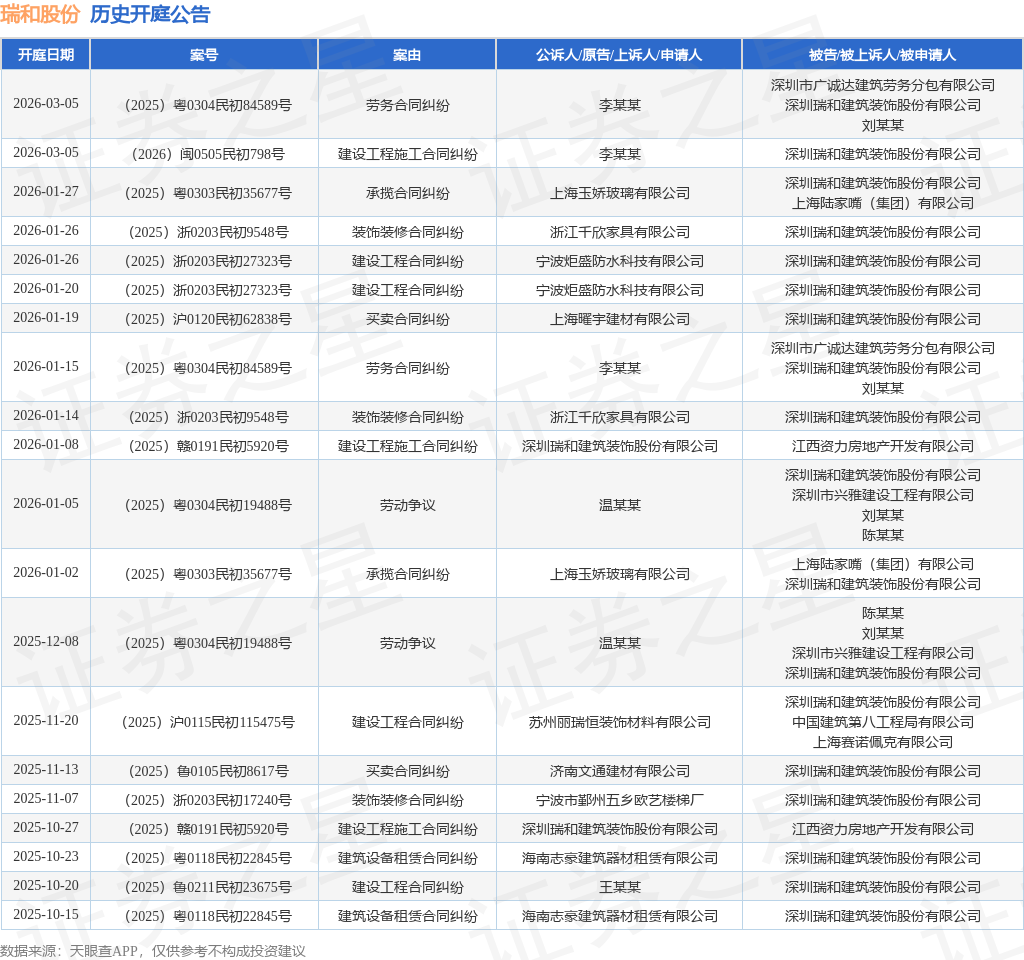Click case number (2025)沪0115民初115475号
This screenshot has height=960, width=1024.
208,722
